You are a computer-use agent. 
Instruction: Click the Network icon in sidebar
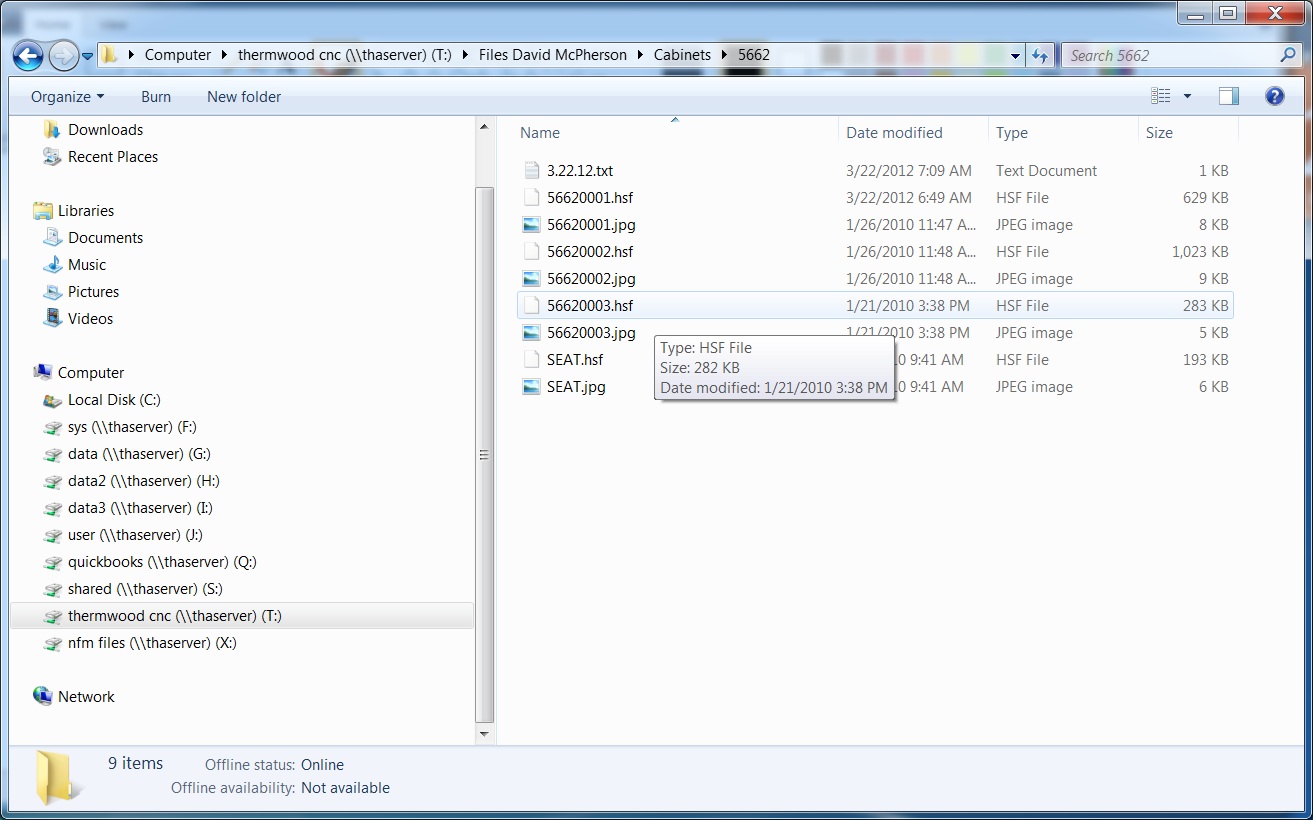86,697
